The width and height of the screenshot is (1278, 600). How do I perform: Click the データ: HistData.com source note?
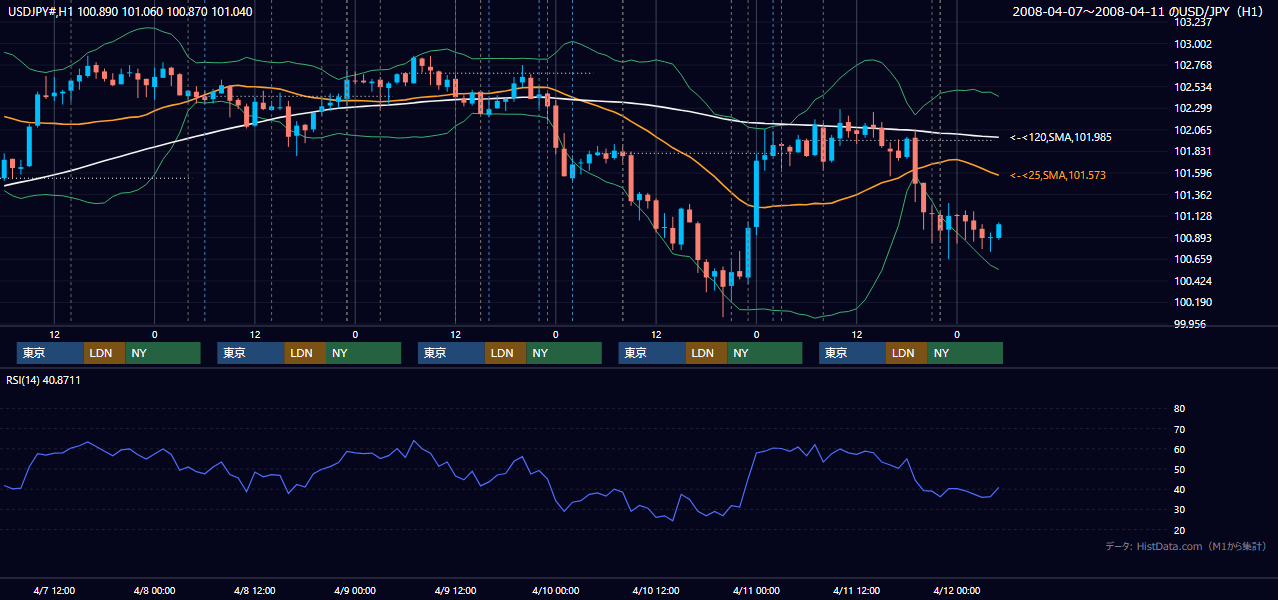1185,546
